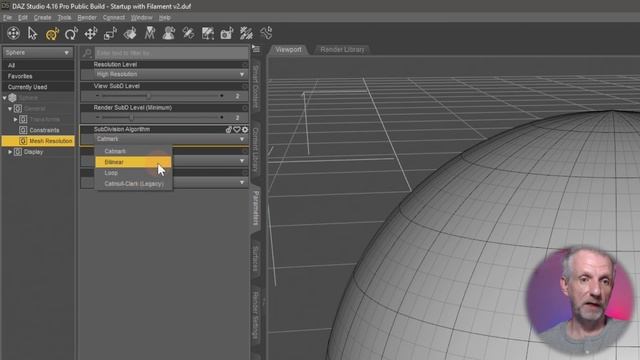Show Currently Used parameters filter
Image resolution: width=640 pixels, height=360 pixels.
coord(38,87)
